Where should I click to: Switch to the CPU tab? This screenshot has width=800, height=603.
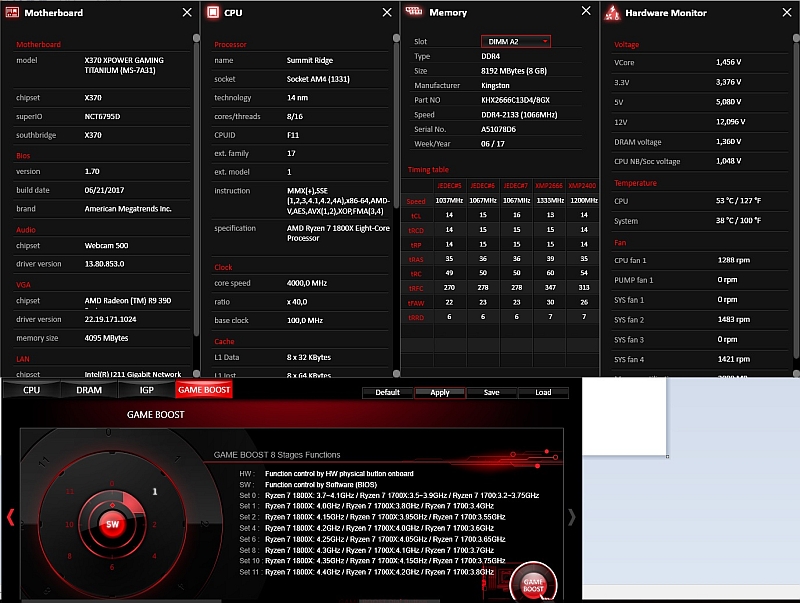point(31,390)
